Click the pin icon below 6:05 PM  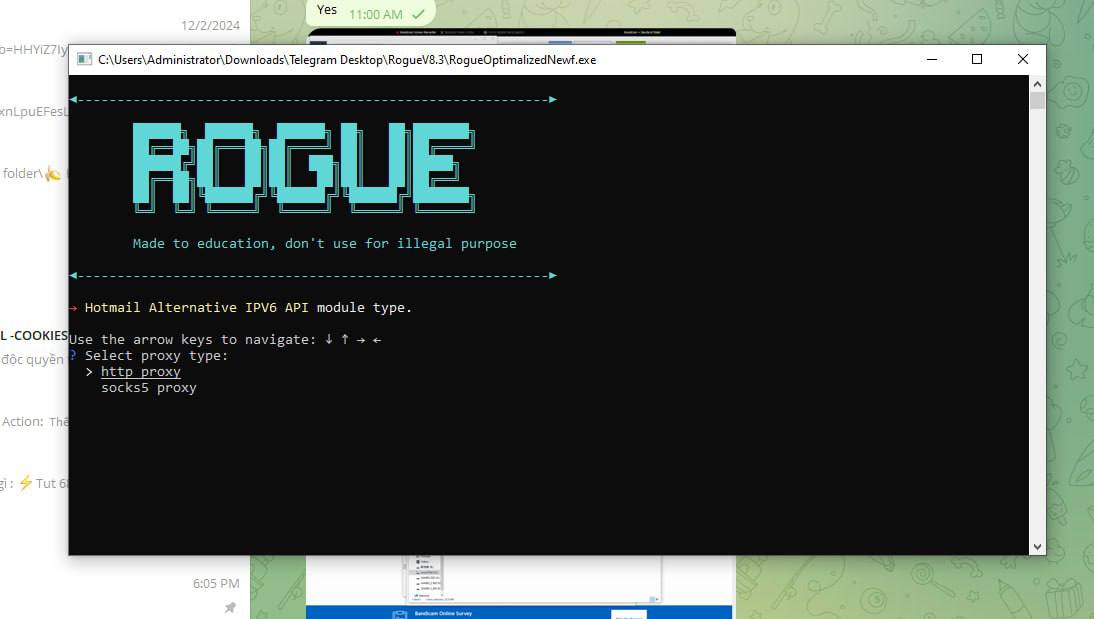pos(230,607)
